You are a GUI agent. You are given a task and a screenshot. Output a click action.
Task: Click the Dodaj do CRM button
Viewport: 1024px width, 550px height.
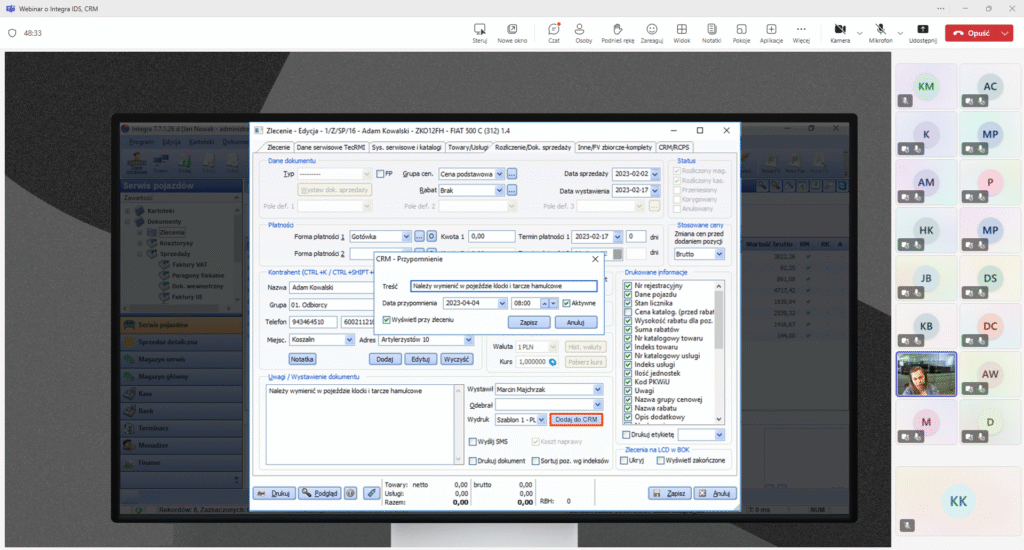pos(575,419)
